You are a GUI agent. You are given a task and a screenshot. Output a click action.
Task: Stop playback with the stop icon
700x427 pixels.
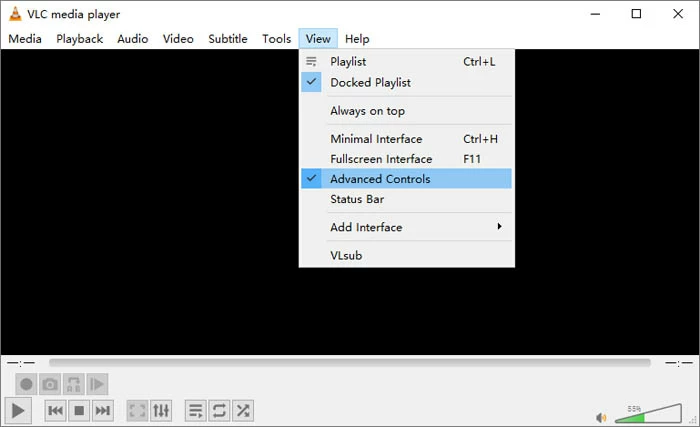(79, 410)
